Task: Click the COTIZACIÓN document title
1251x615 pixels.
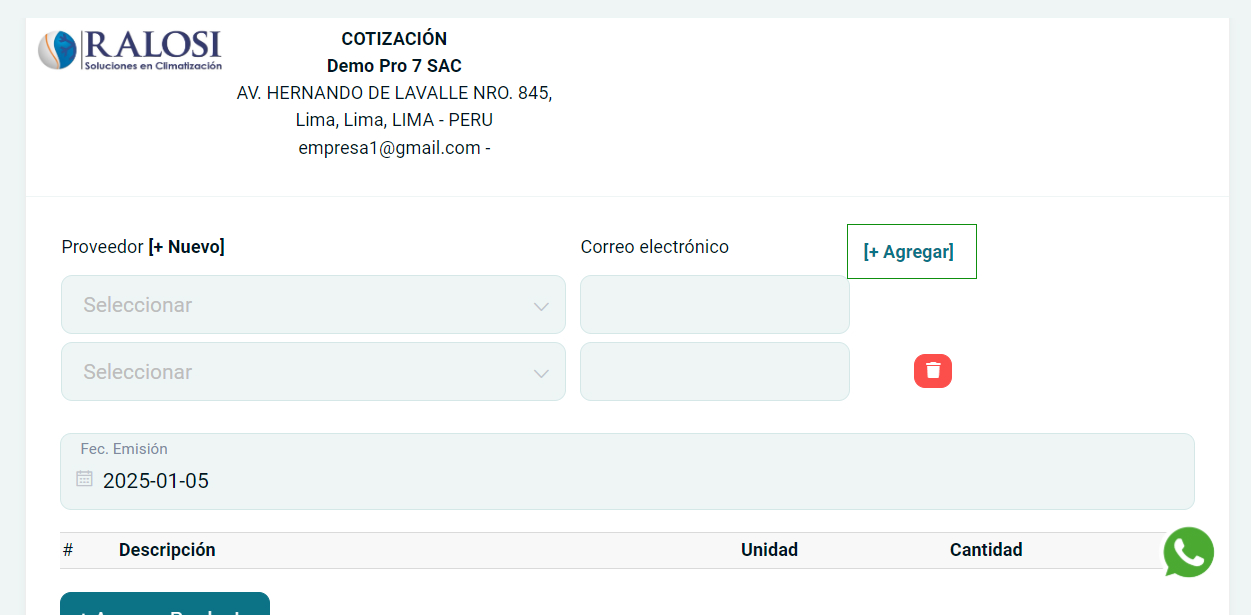Action: tap(394, 39)
